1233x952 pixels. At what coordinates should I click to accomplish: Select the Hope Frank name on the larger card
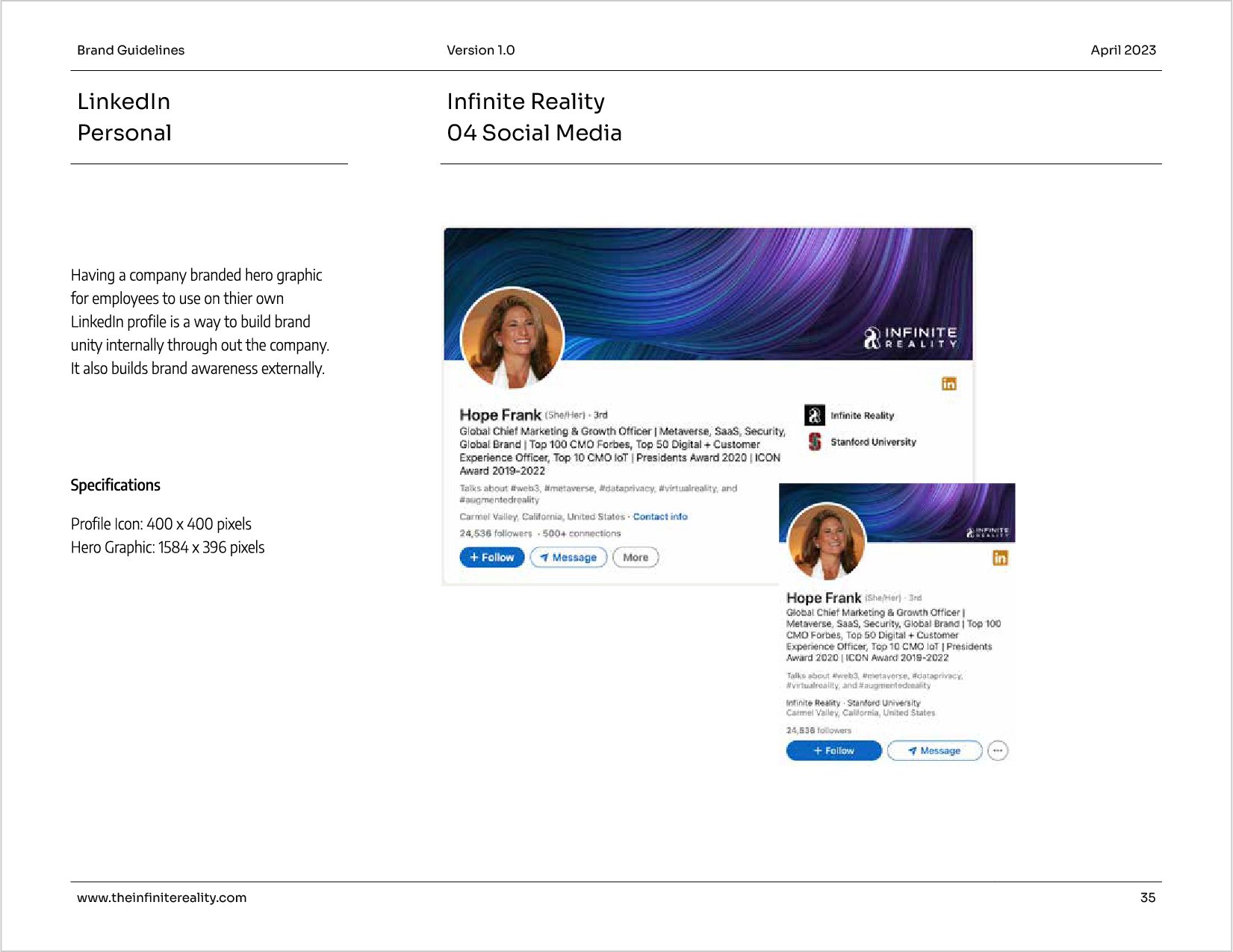click(x=500, y=415)
